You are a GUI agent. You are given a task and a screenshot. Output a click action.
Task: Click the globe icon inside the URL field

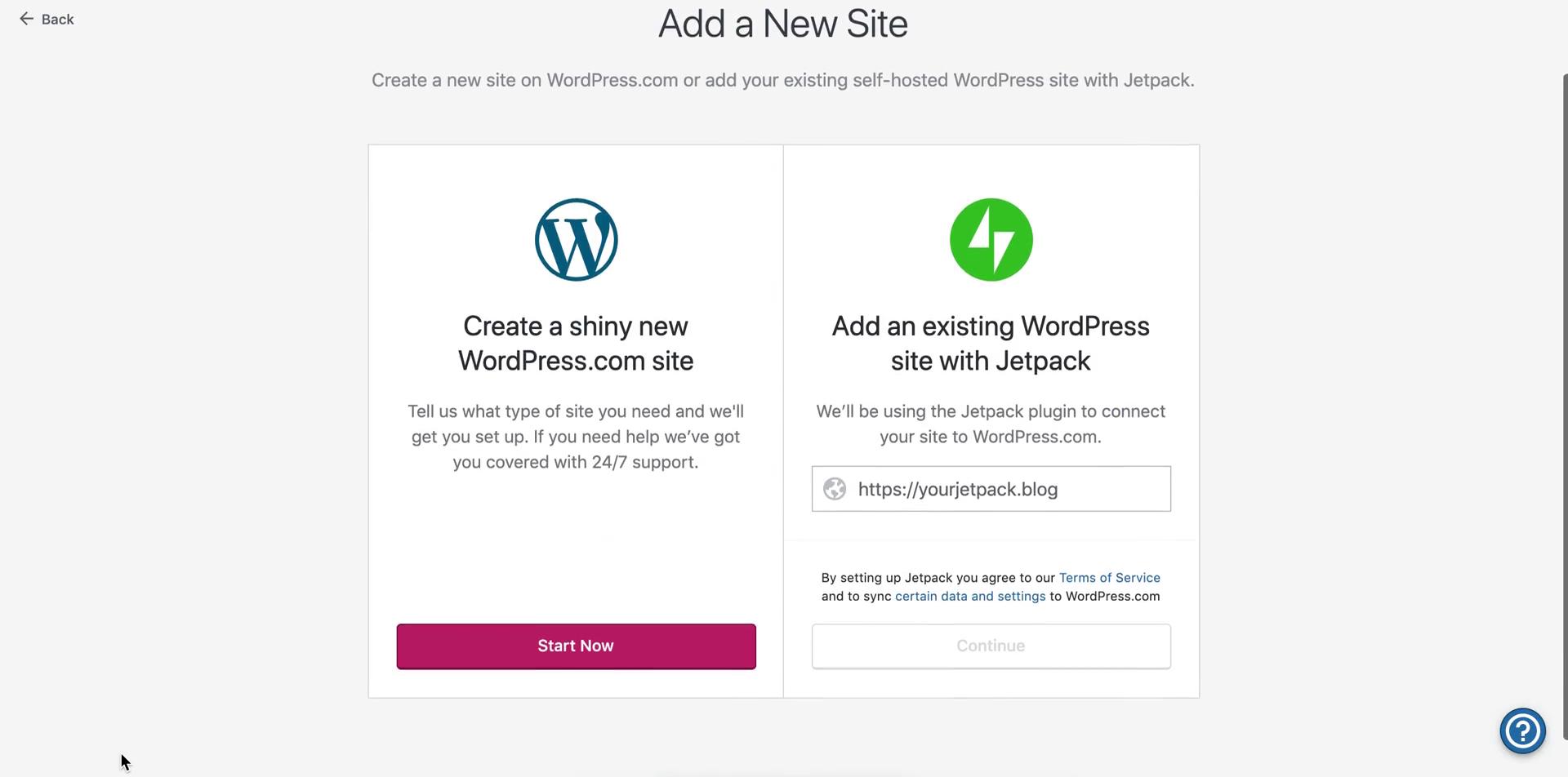click(x=834, y=489)
